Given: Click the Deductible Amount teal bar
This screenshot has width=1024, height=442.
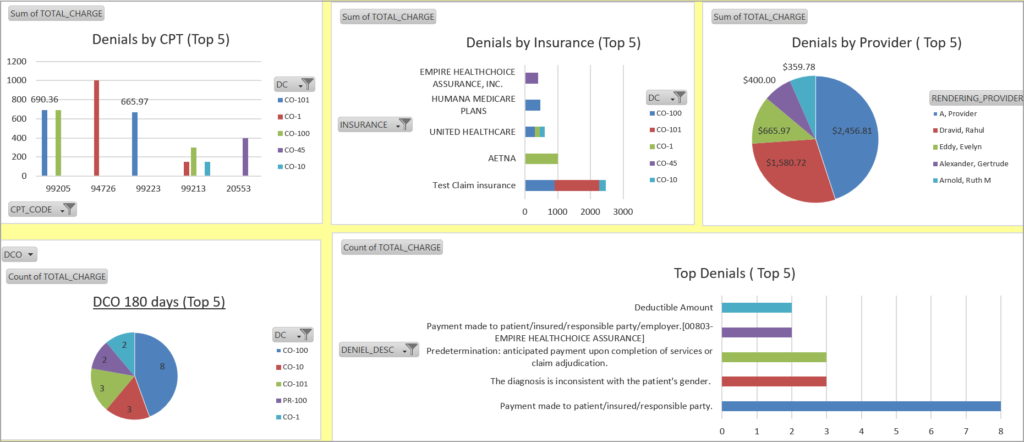Looking at the screenshot, I should click(756, 308).
